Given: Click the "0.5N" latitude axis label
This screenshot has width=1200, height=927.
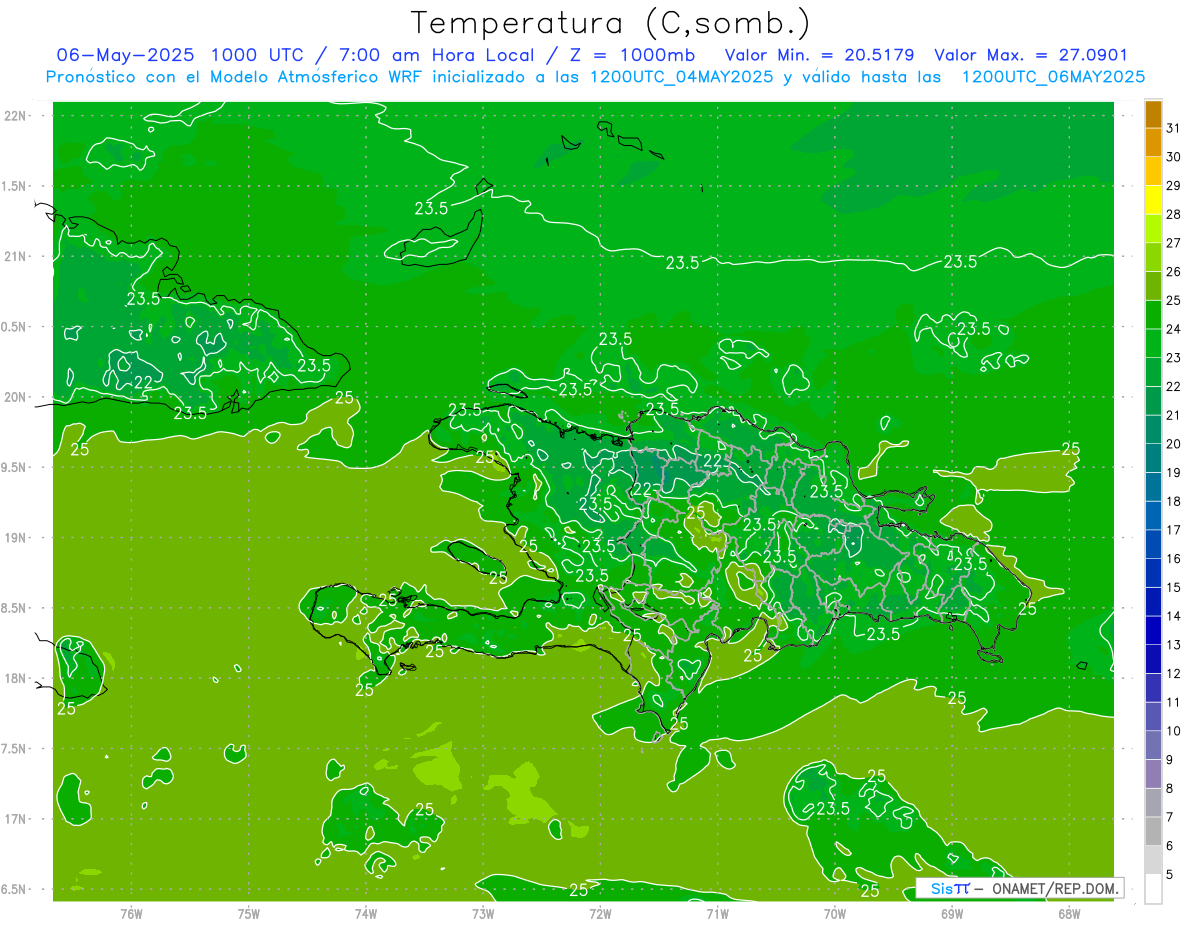Looking at the screenshot, I should [x=14, y=327].
